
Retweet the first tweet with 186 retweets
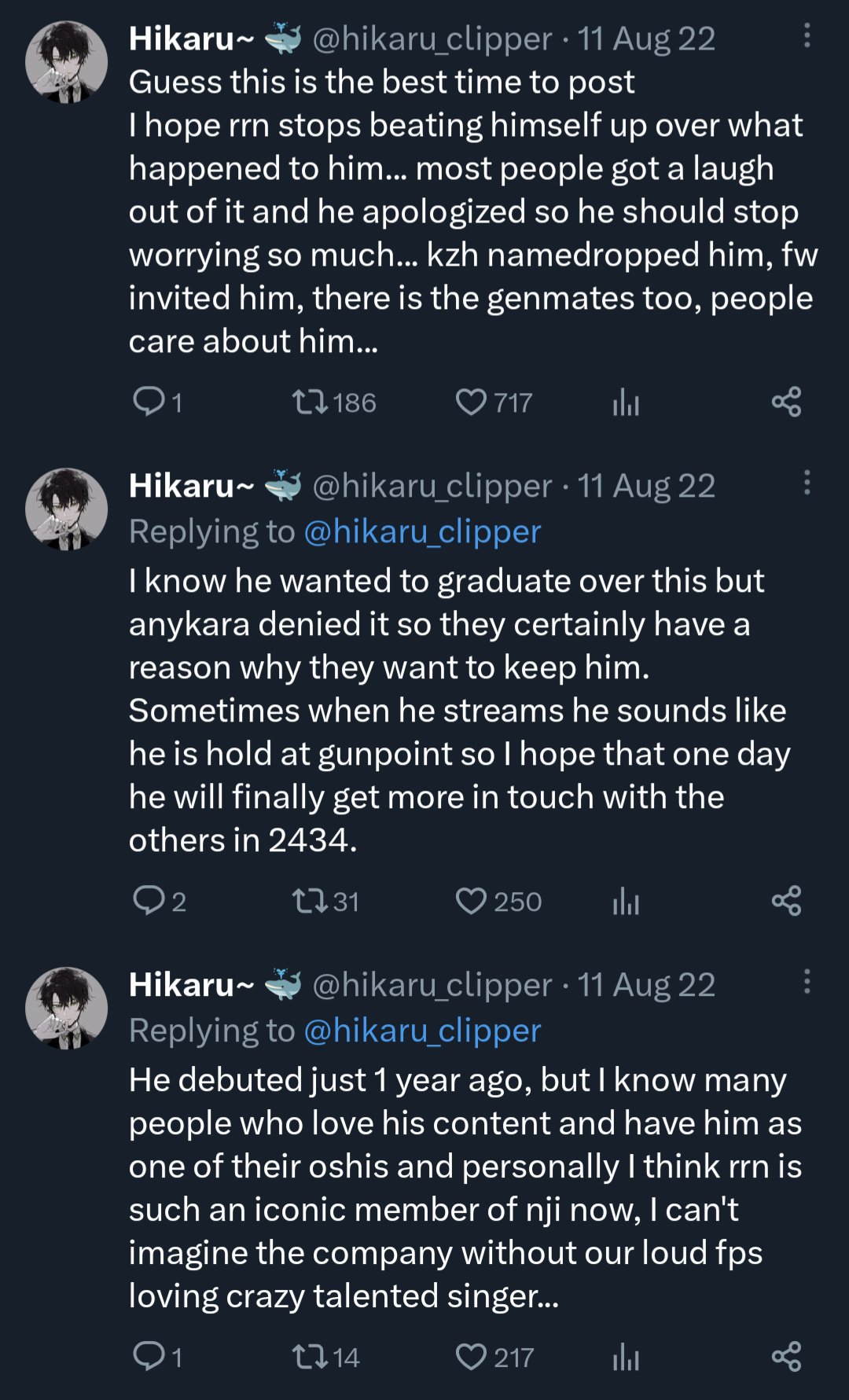310,402
